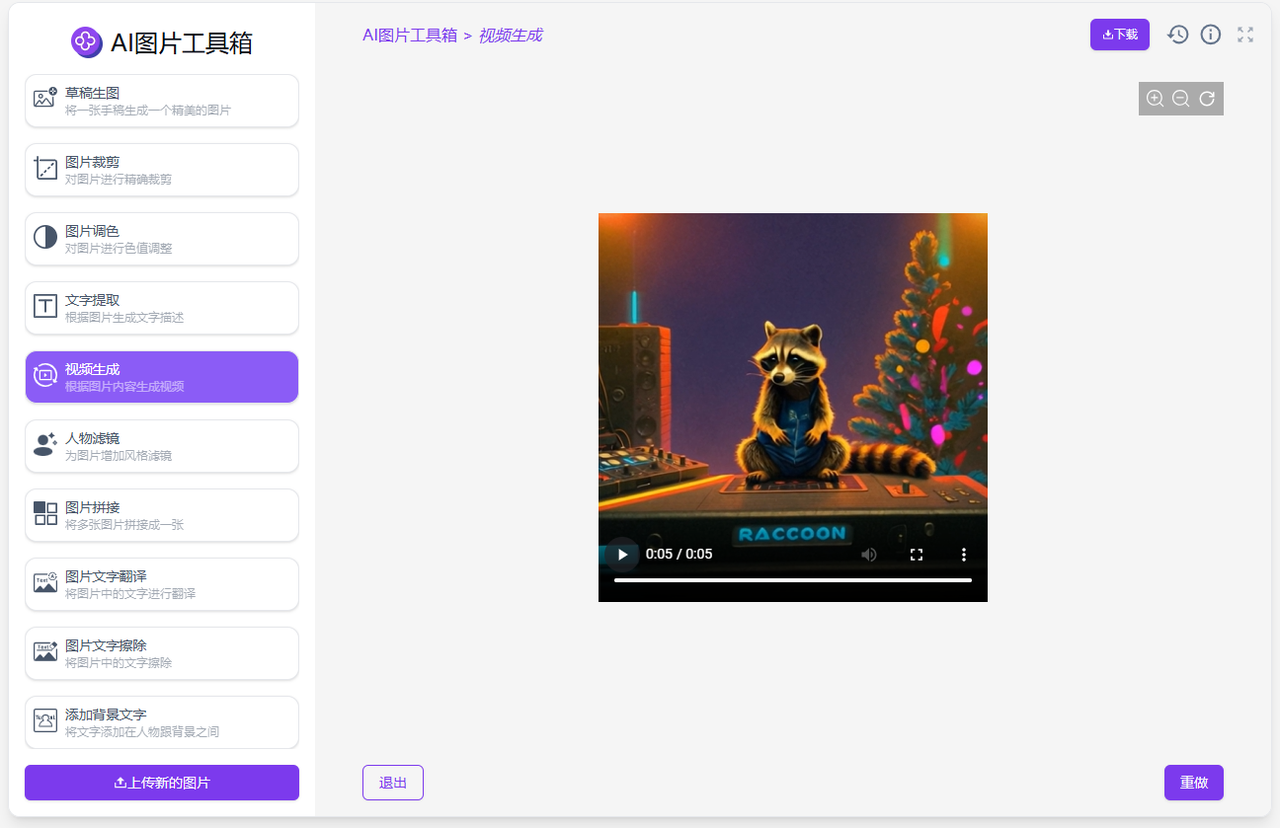Select the 文字提取 tool

[x=162, y=307]
